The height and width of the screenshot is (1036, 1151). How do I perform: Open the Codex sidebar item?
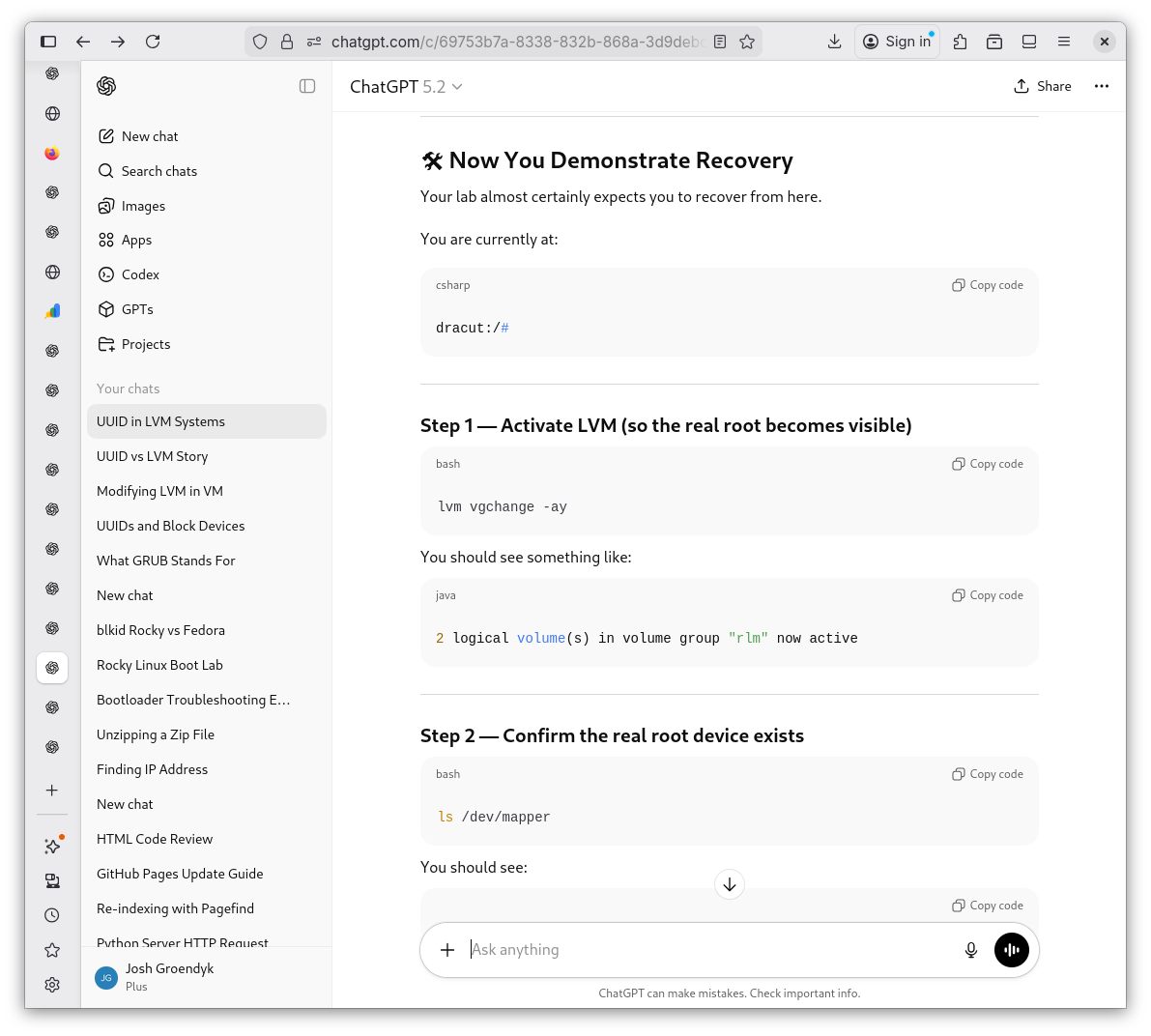(x=140, y=274)
